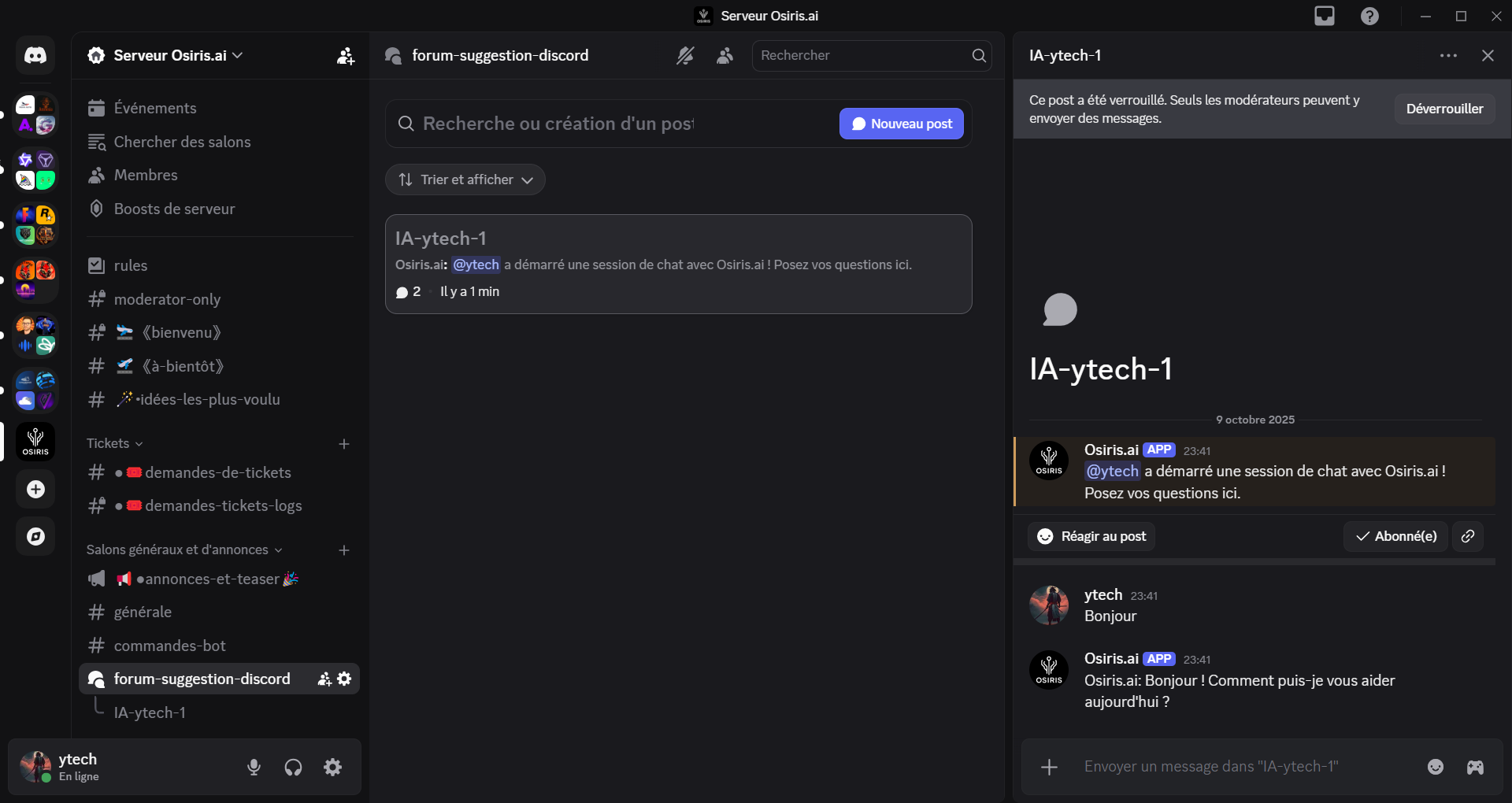Click the Nouveau post button
The width and height of the screenshot is (1512, 803).
click(901, 124)
